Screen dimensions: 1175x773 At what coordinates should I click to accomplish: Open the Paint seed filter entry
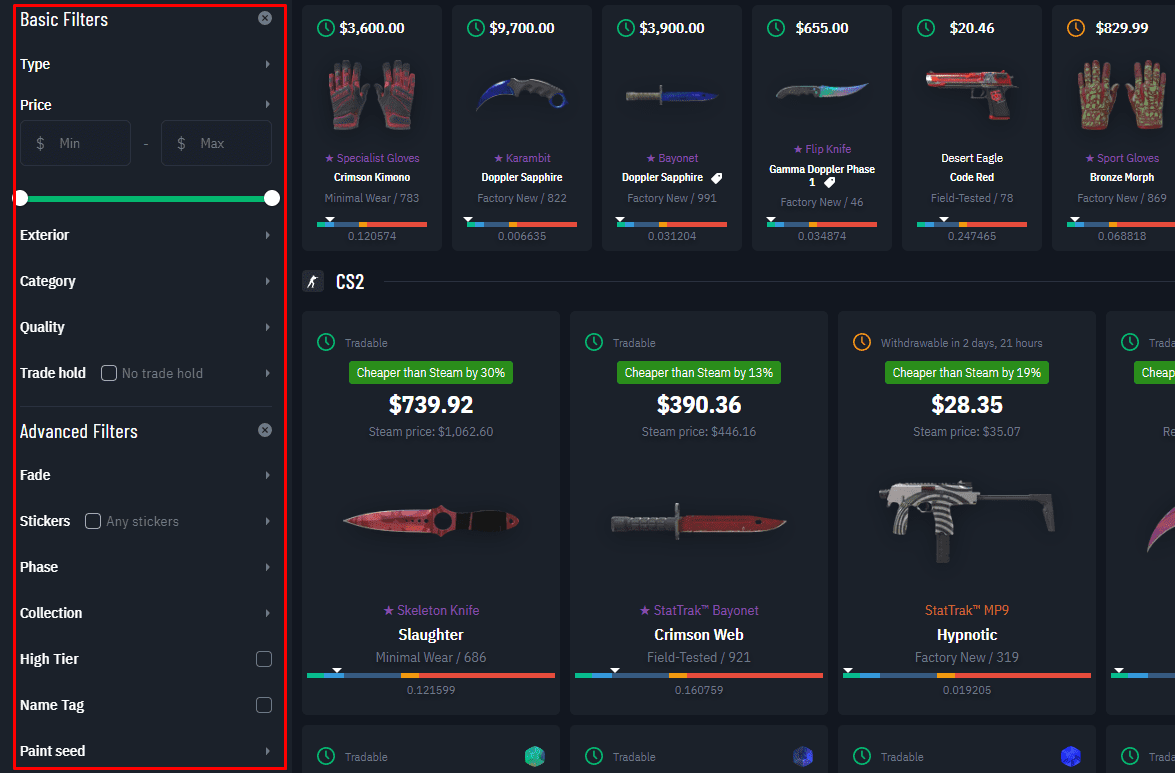tap(145, 751)
